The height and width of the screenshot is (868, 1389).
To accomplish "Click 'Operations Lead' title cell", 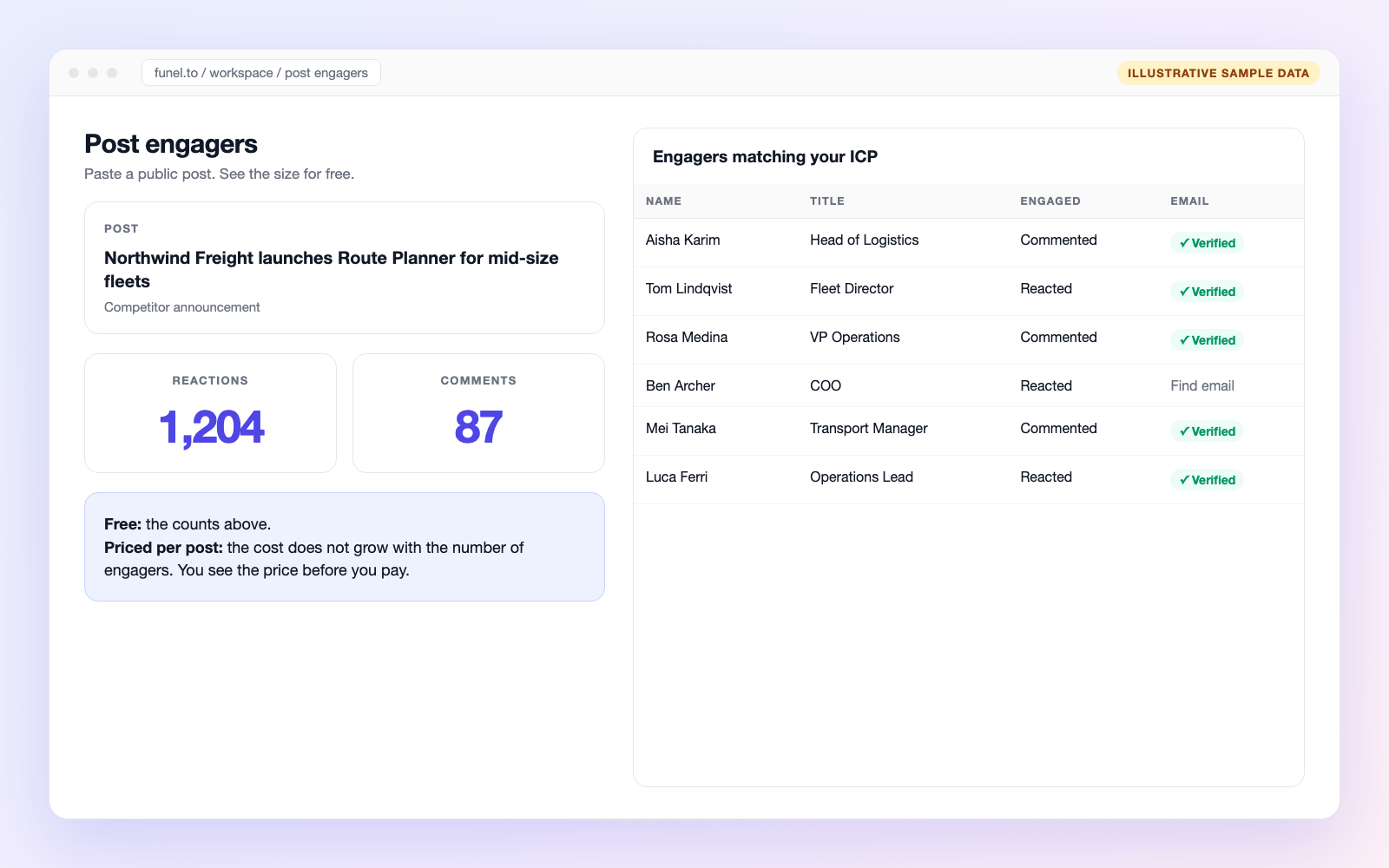I will (862, 477).
